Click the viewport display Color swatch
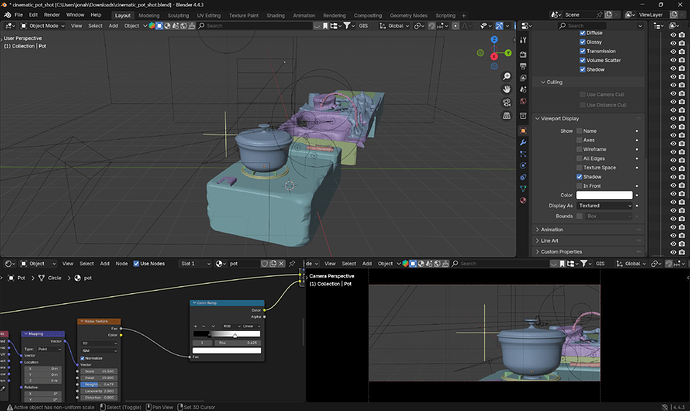Screen dimensions: 690x411 pos(605,195)
